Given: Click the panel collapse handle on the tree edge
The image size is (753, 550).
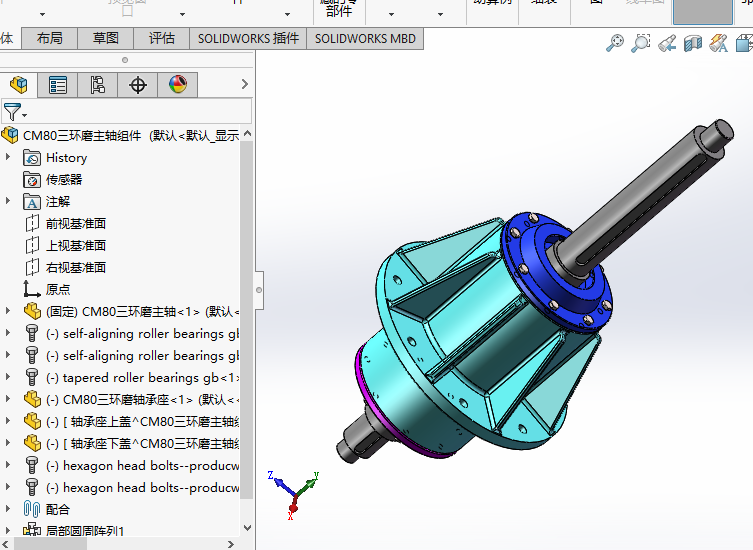Looking at the screenshot, I should (259, 290).
